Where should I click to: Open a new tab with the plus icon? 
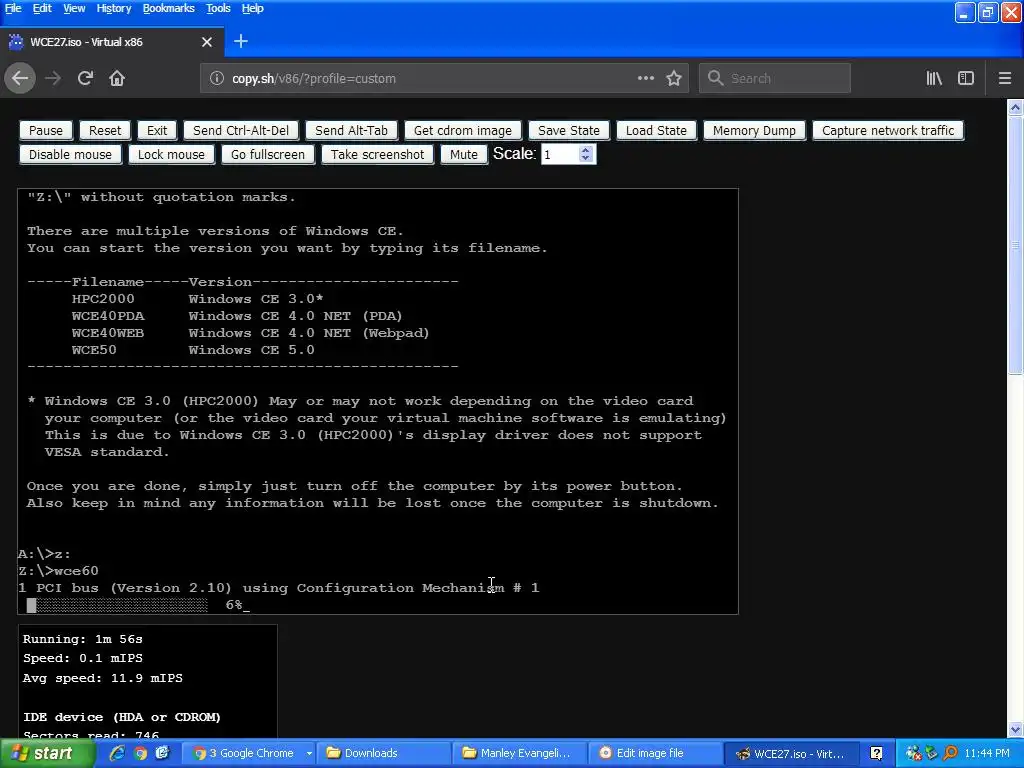[x=241, y=42]
